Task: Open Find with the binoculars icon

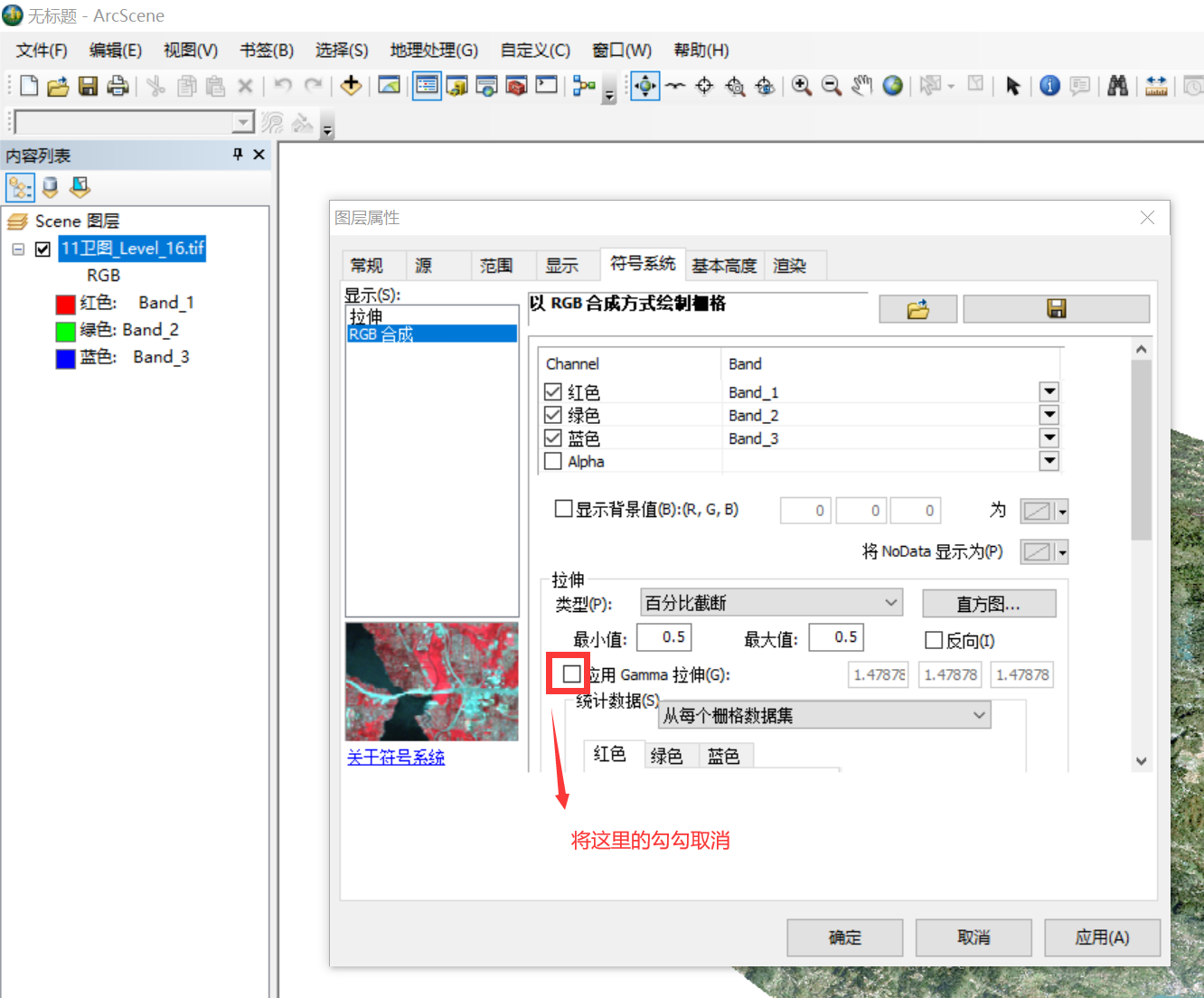Action: (x=1118, y=85)
